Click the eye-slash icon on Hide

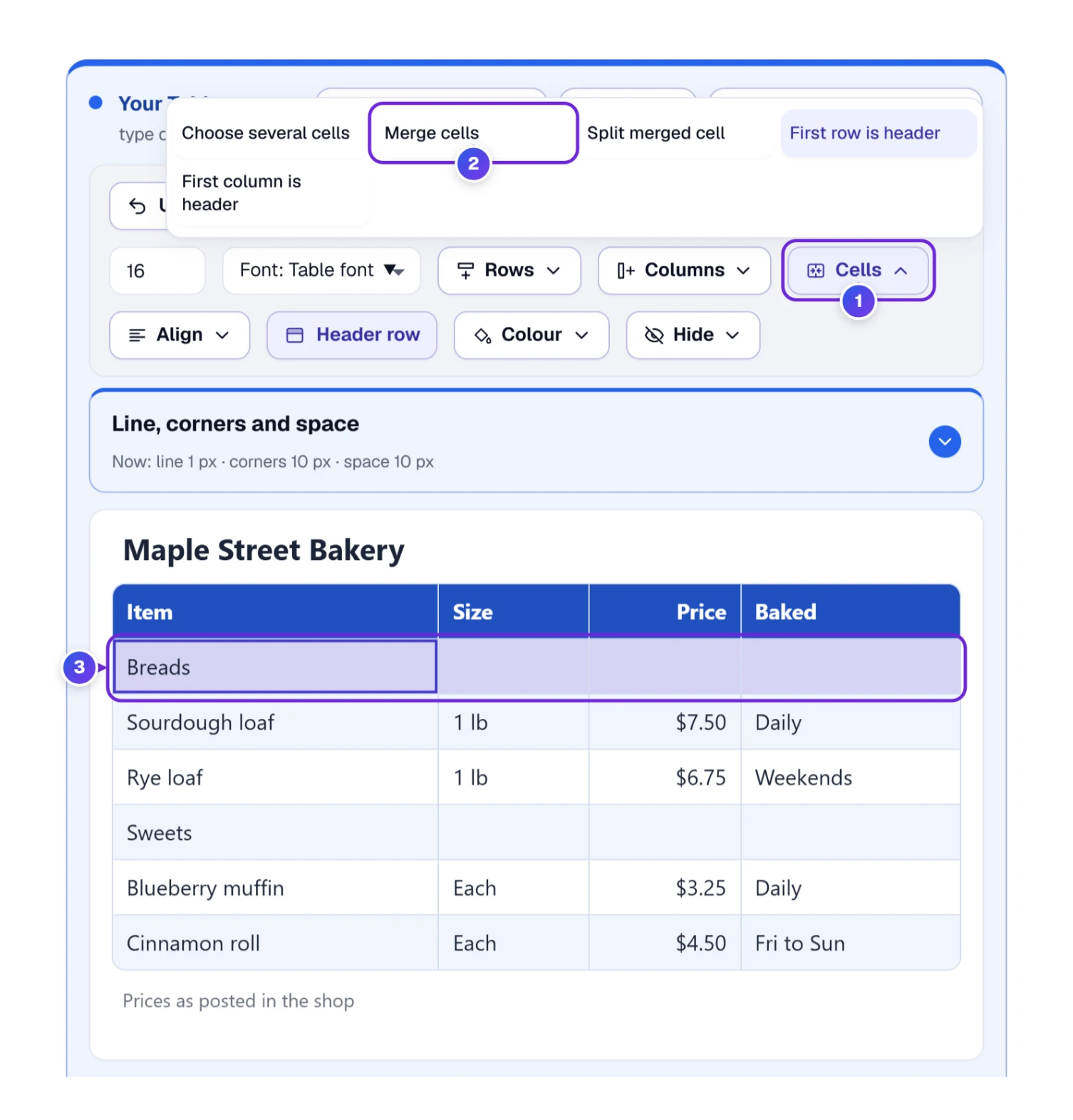(x=653, y=335)
